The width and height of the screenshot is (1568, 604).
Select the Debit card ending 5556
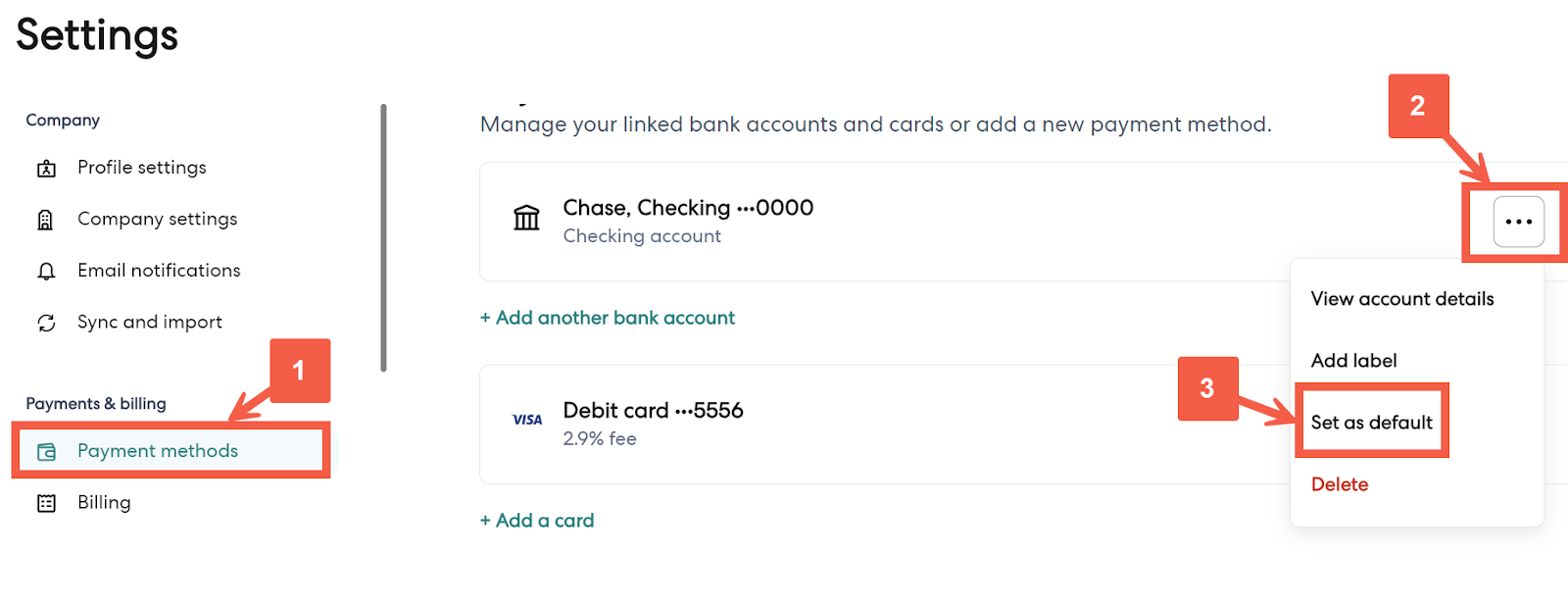[653, 410]
